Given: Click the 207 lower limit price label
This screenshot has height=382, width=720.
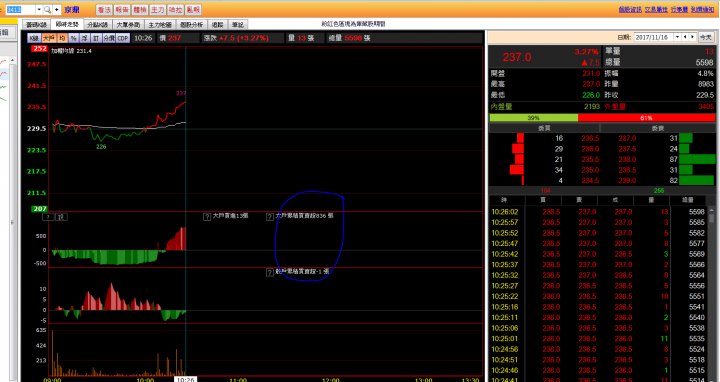Looking at the screenshot, I should [39, 209].
